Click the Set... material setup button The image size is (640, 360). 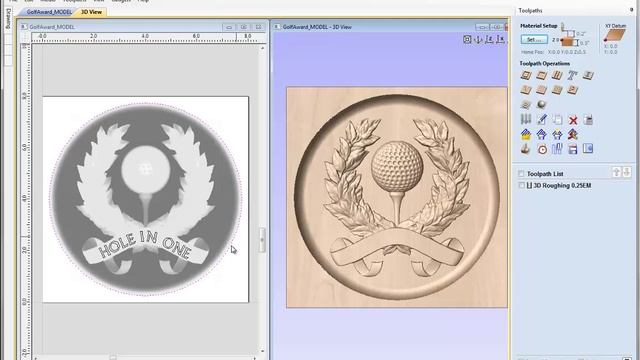534,40
